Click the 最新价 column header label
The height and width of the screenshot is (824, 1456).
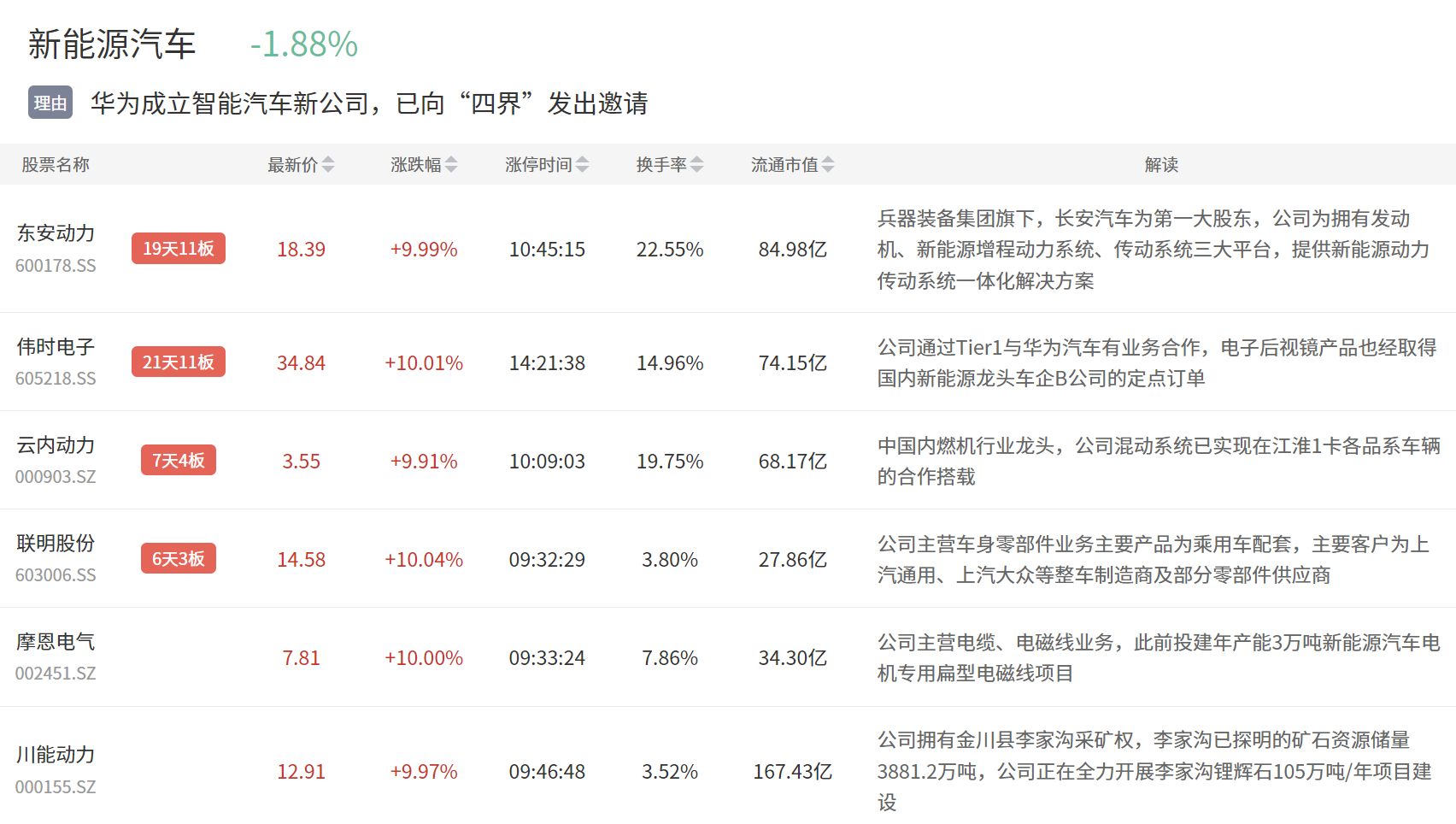(292, 165)
